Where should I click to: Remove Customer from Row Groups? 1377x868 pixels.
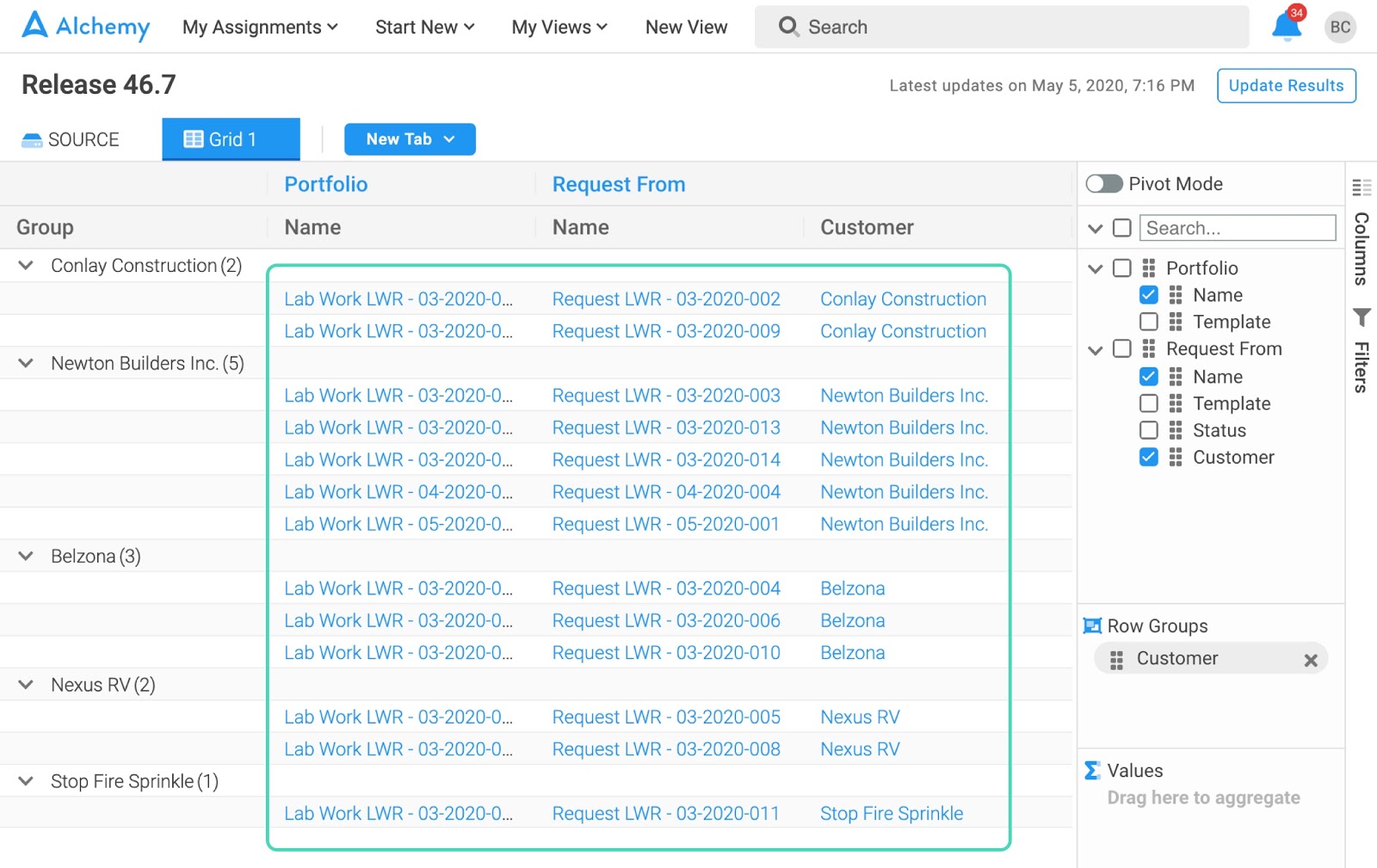(1311, 660)
